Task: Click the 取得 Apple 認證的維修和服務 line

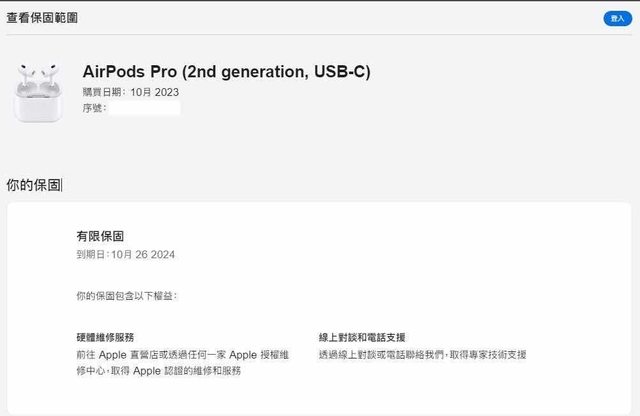Action: pos(158,371)
